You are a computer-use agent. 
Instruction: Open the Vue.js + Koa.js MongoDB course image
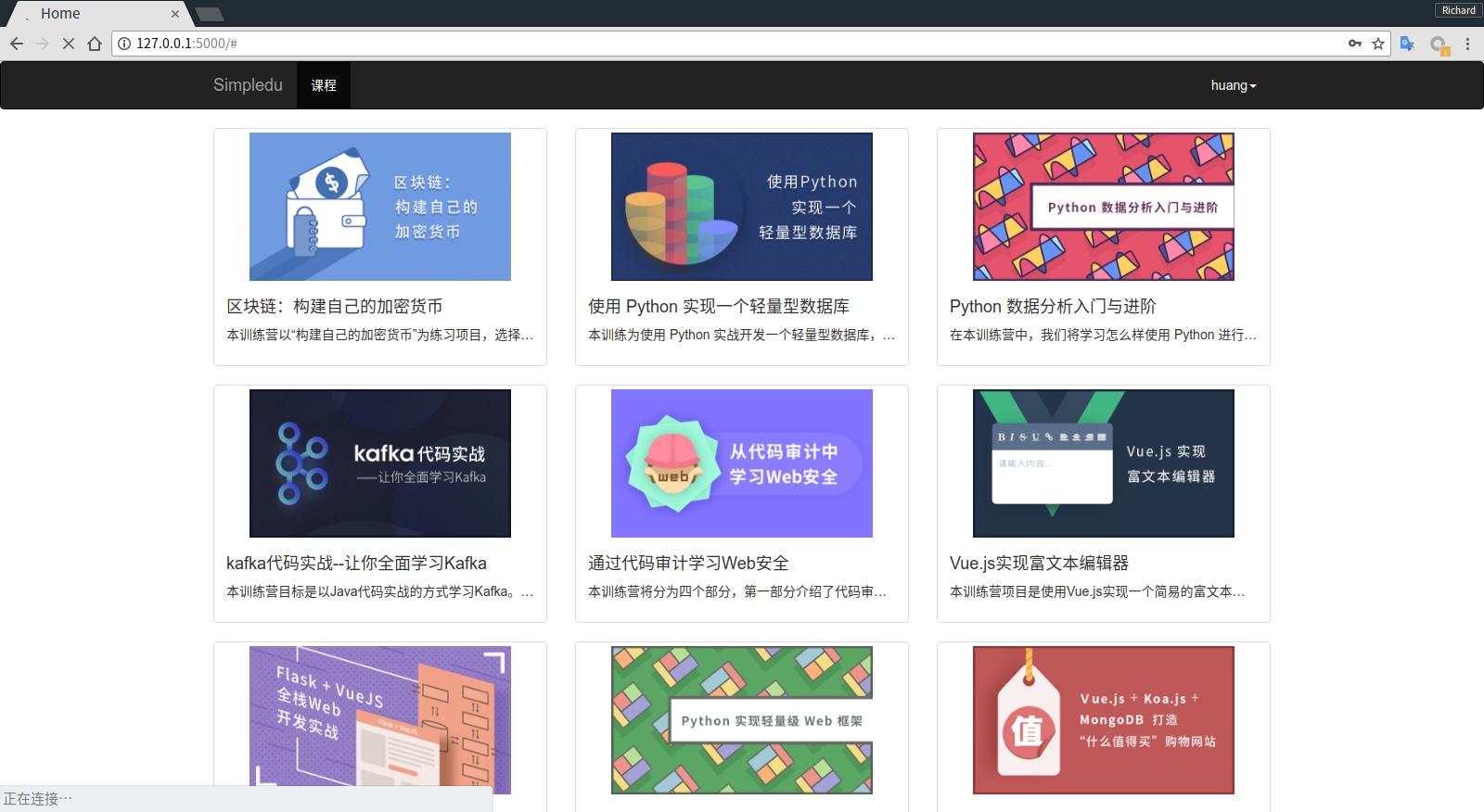click(1104, 720)
